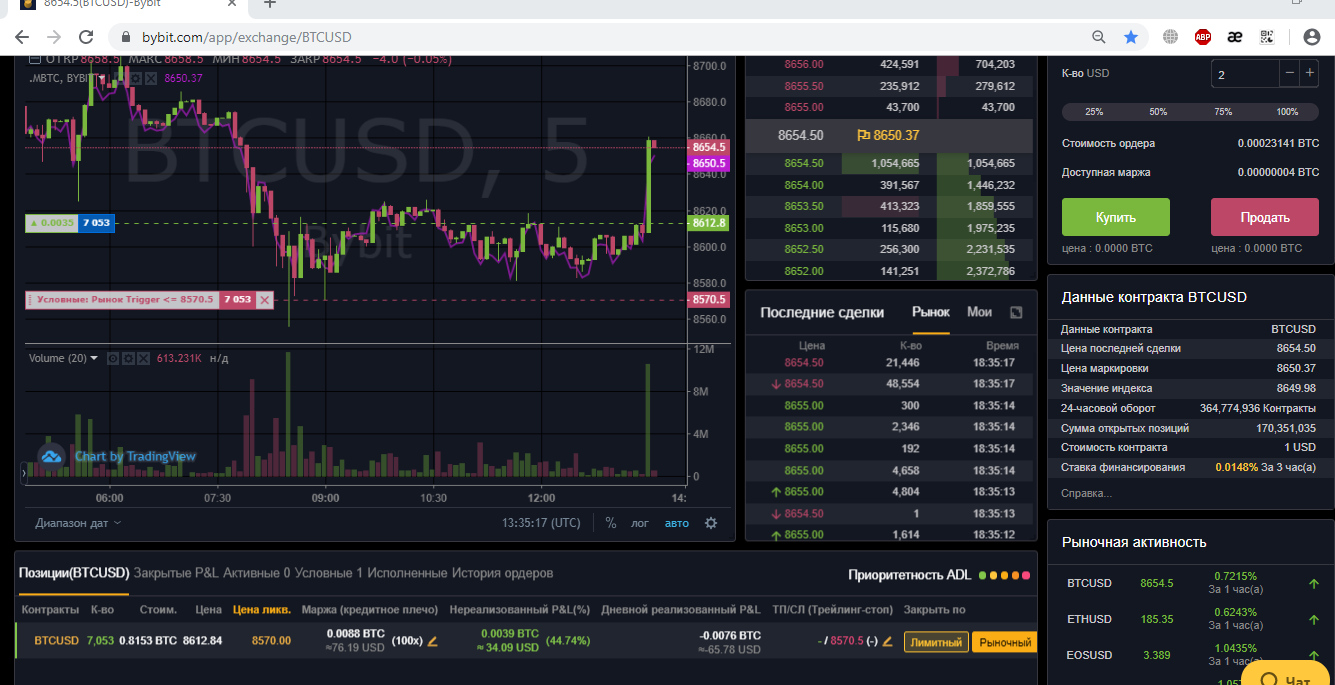Open the Закрытые P&L tab
The width and height of the screenshot is (1335, 685).
(176, 573)
